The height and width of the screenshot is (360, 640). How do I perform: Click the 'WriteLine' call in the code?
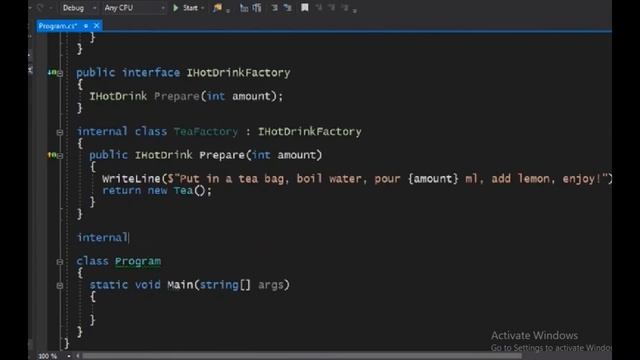131,179
